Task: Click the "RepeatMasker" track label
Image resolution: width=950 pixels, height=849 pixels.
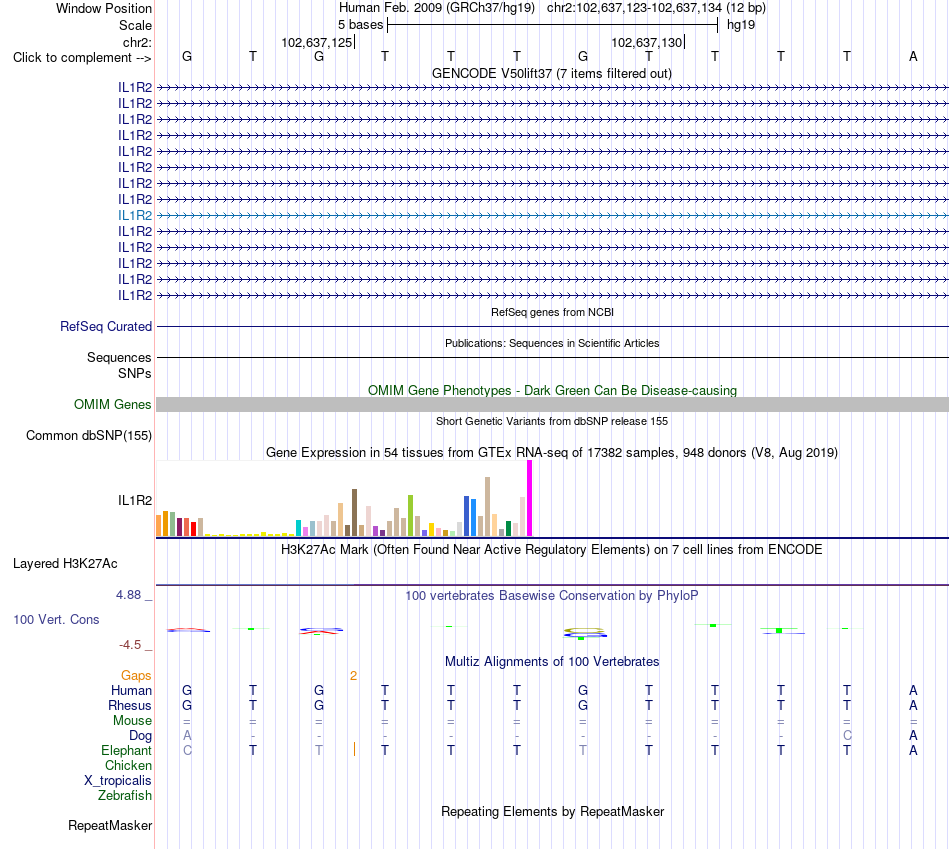Action: [110, 826]
